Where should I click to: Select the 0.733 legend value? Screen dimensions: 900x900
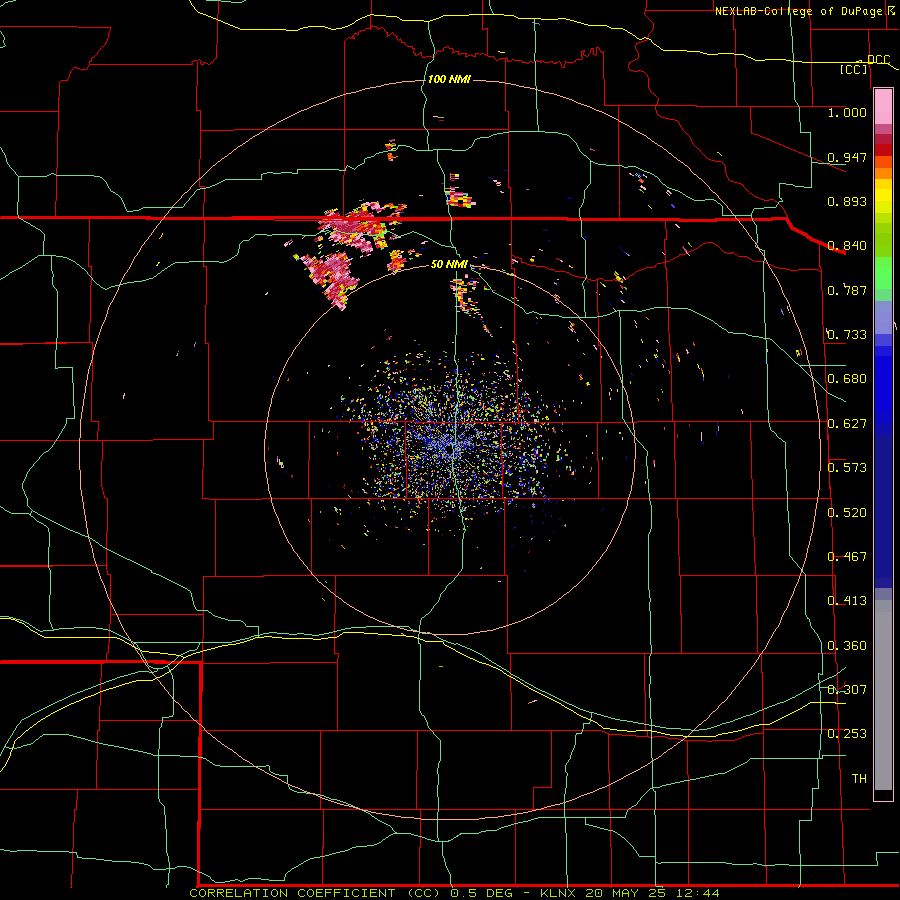847,335
